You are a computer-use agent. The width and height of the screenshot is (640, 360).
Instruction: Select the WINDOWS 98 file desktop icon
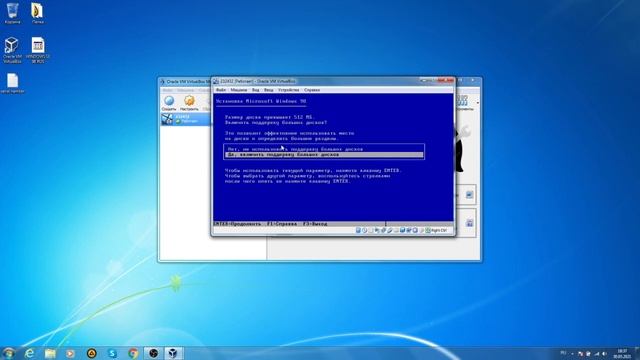[x=38, y=50]
